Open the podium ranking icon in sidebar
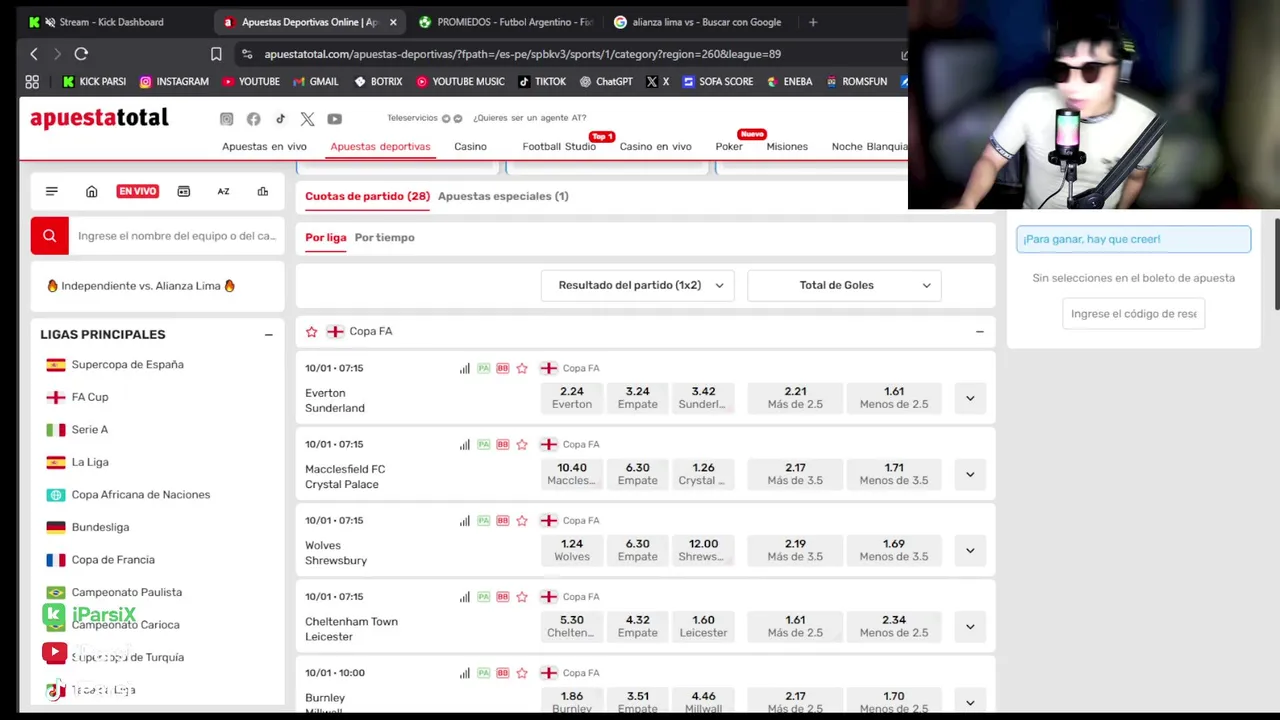Image resolution: width=1280 pixels, height=720 pixels. [262, 191]
